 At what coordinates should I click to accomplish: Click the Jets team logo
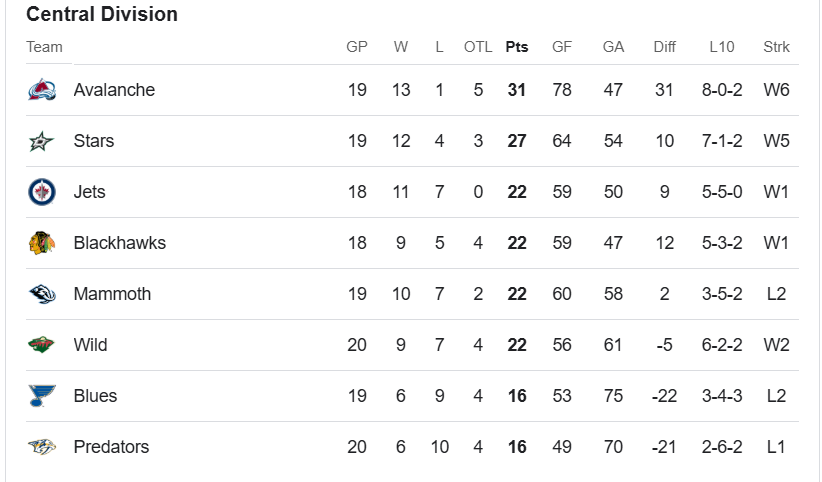[x=42, y=192]
